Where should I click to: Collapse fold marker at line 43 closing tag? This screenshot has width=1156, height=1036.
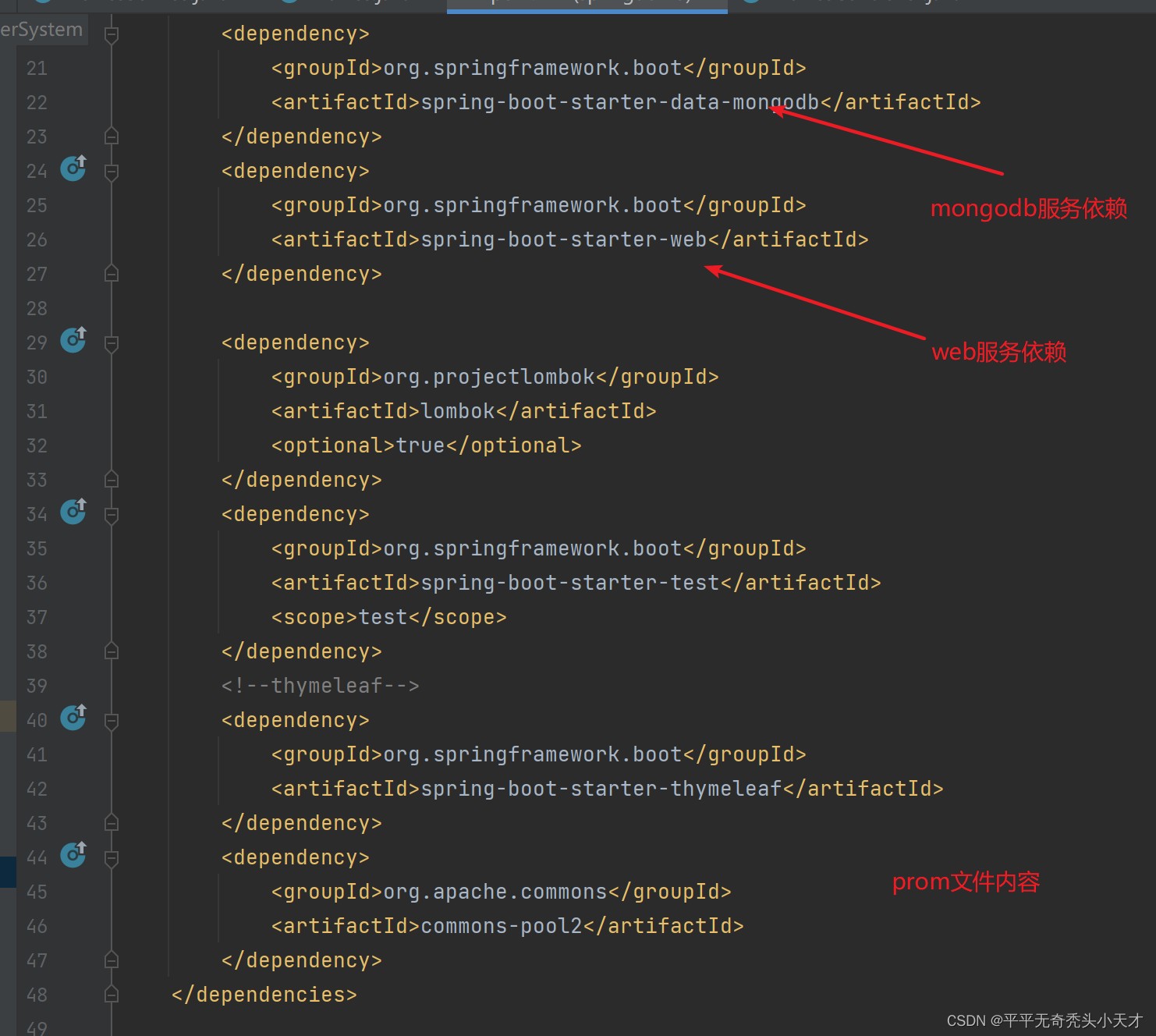click(112, 823)
